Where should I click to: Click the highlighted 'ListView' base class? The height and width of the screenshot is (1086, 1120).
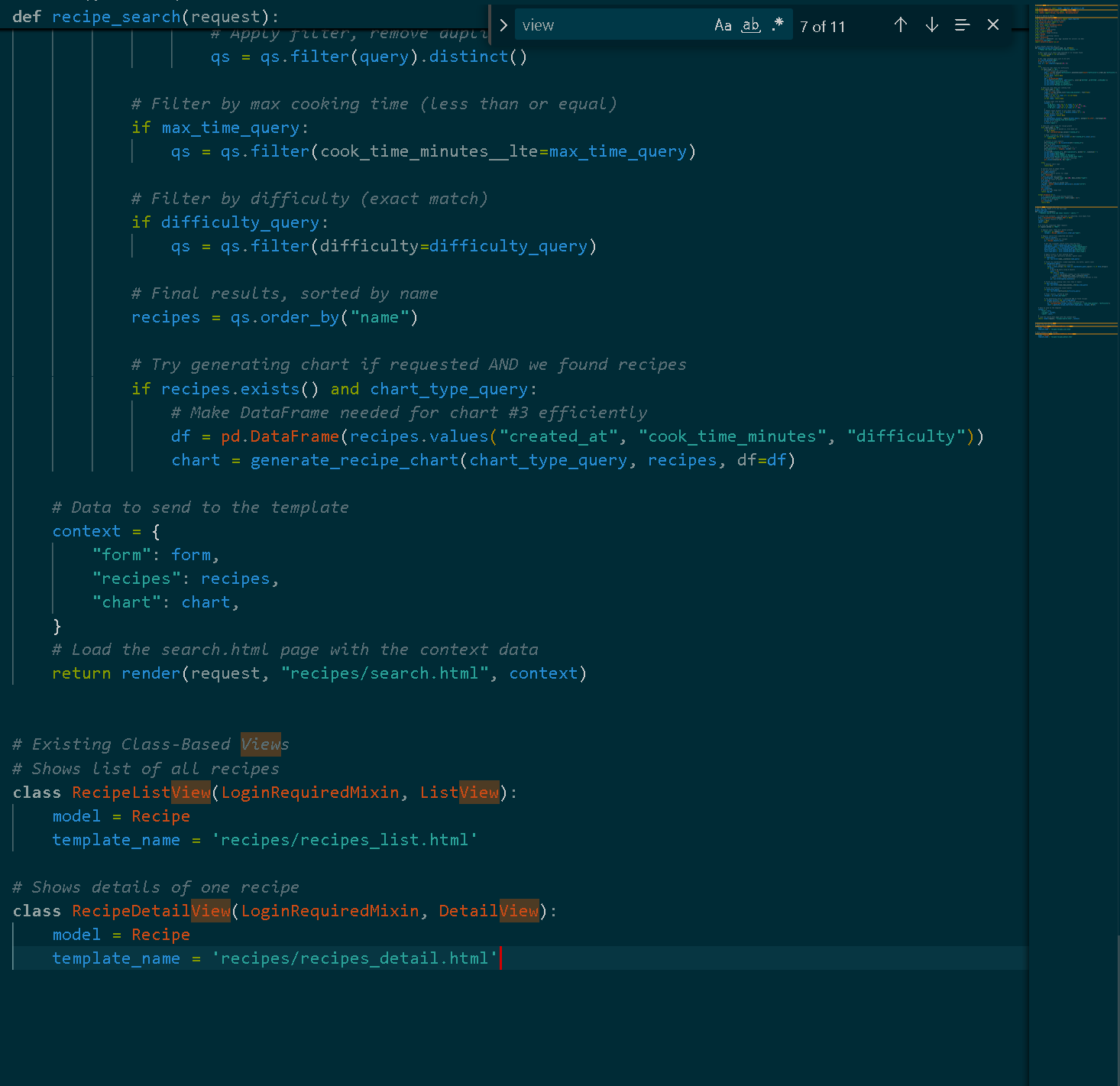coord(458,793)
